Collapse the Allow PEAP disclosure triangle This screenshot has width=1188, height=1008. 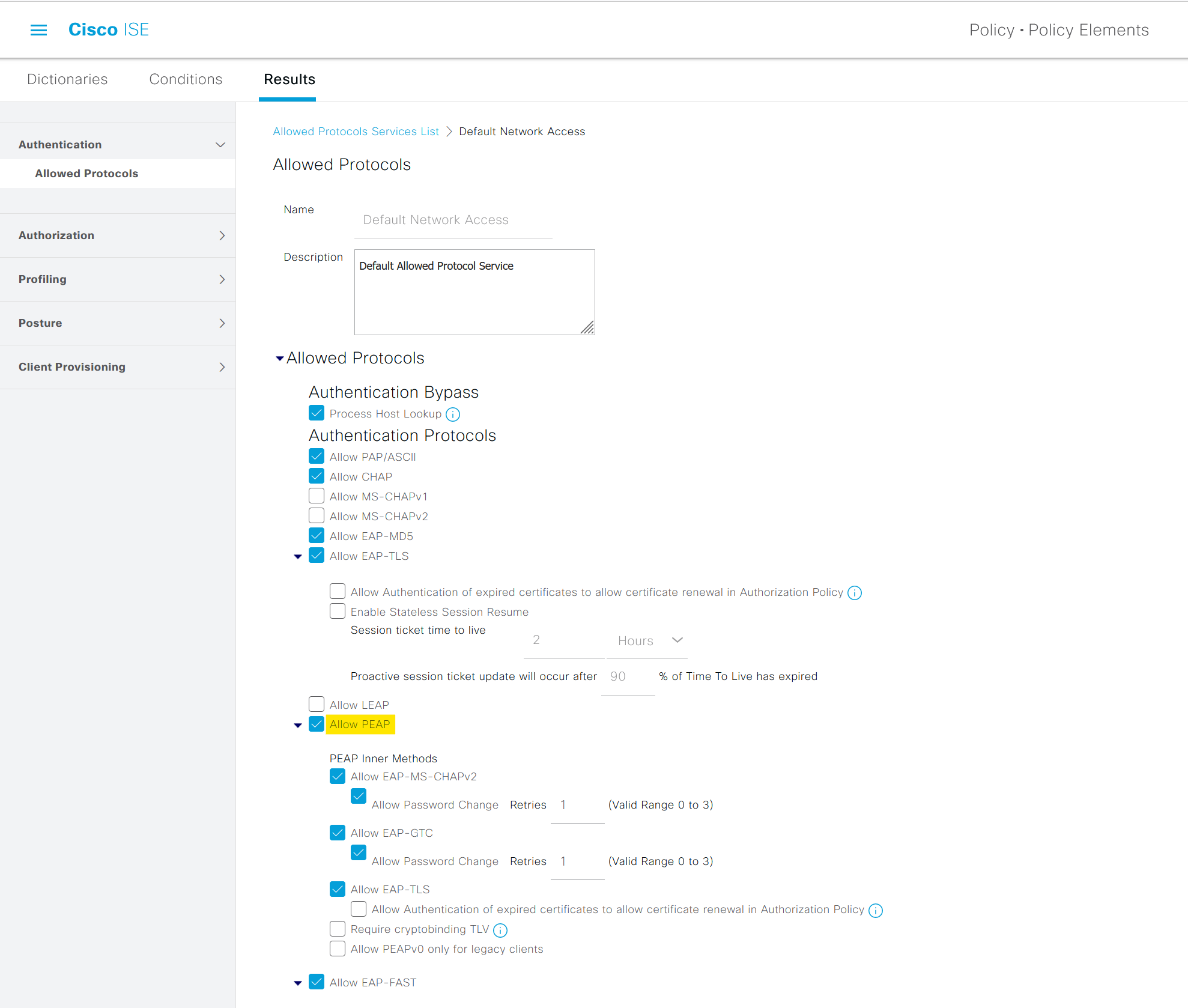(x=298, y=725)
